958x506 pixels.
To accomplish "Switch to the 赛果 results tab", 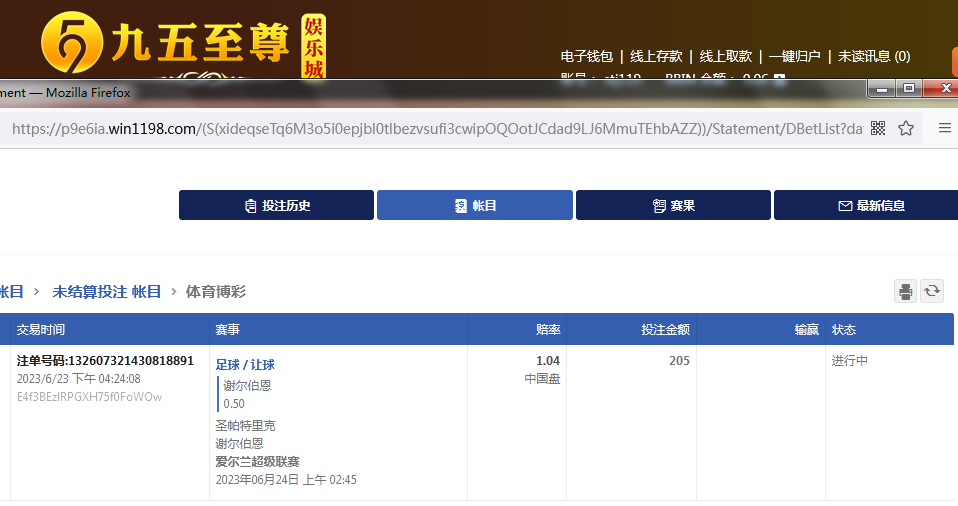I will click(673, 205).
